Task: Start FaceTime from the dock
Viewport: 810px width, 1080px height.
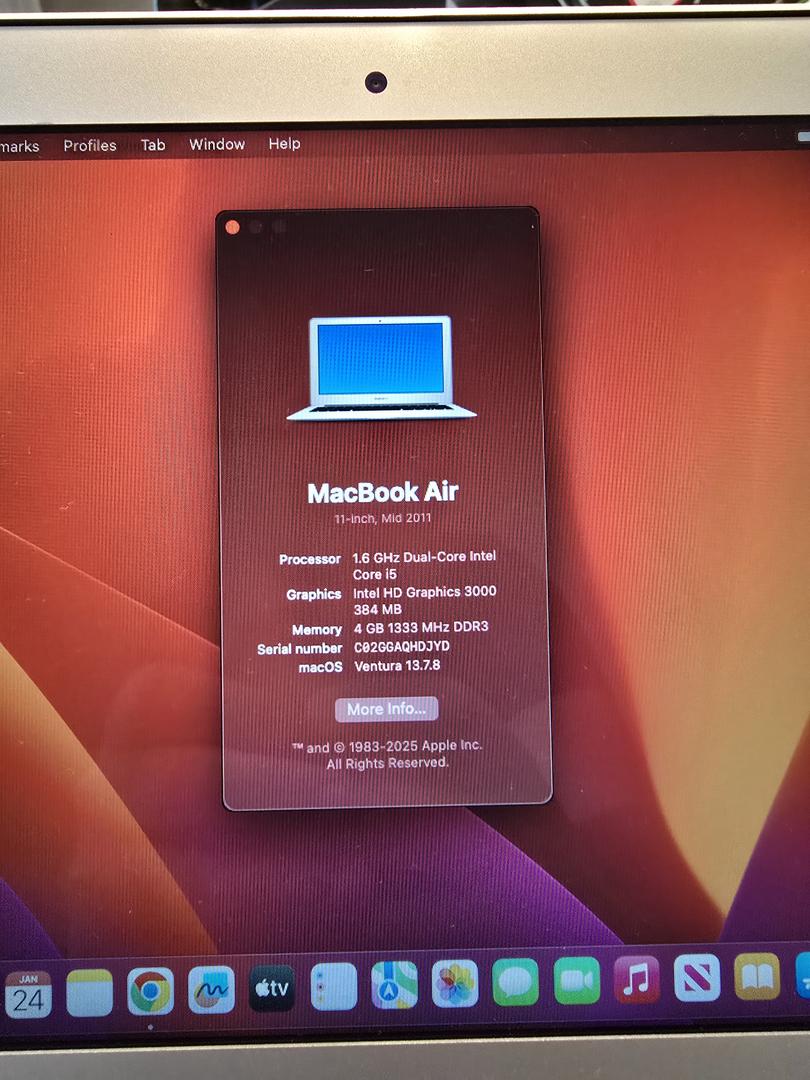Action: 577,981
